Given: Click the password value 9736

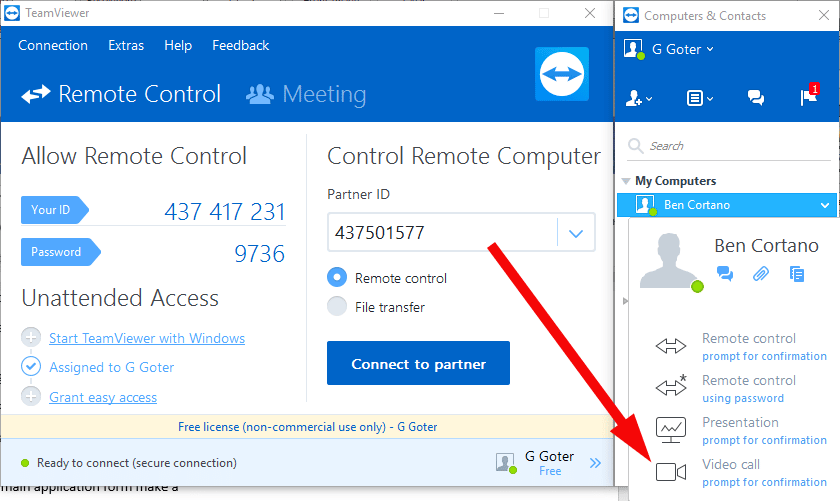Looking at the screenshot, I should coord(259,253).
